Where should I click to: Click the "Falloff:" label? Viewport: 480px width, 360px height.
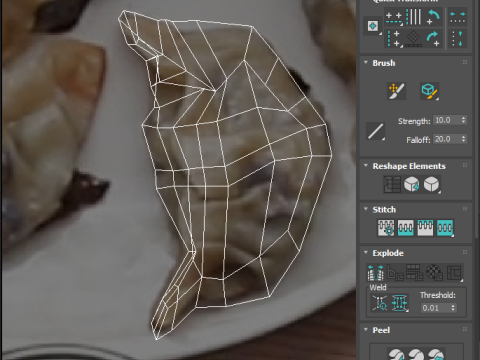pyautogui.click(x=418, y=140)
